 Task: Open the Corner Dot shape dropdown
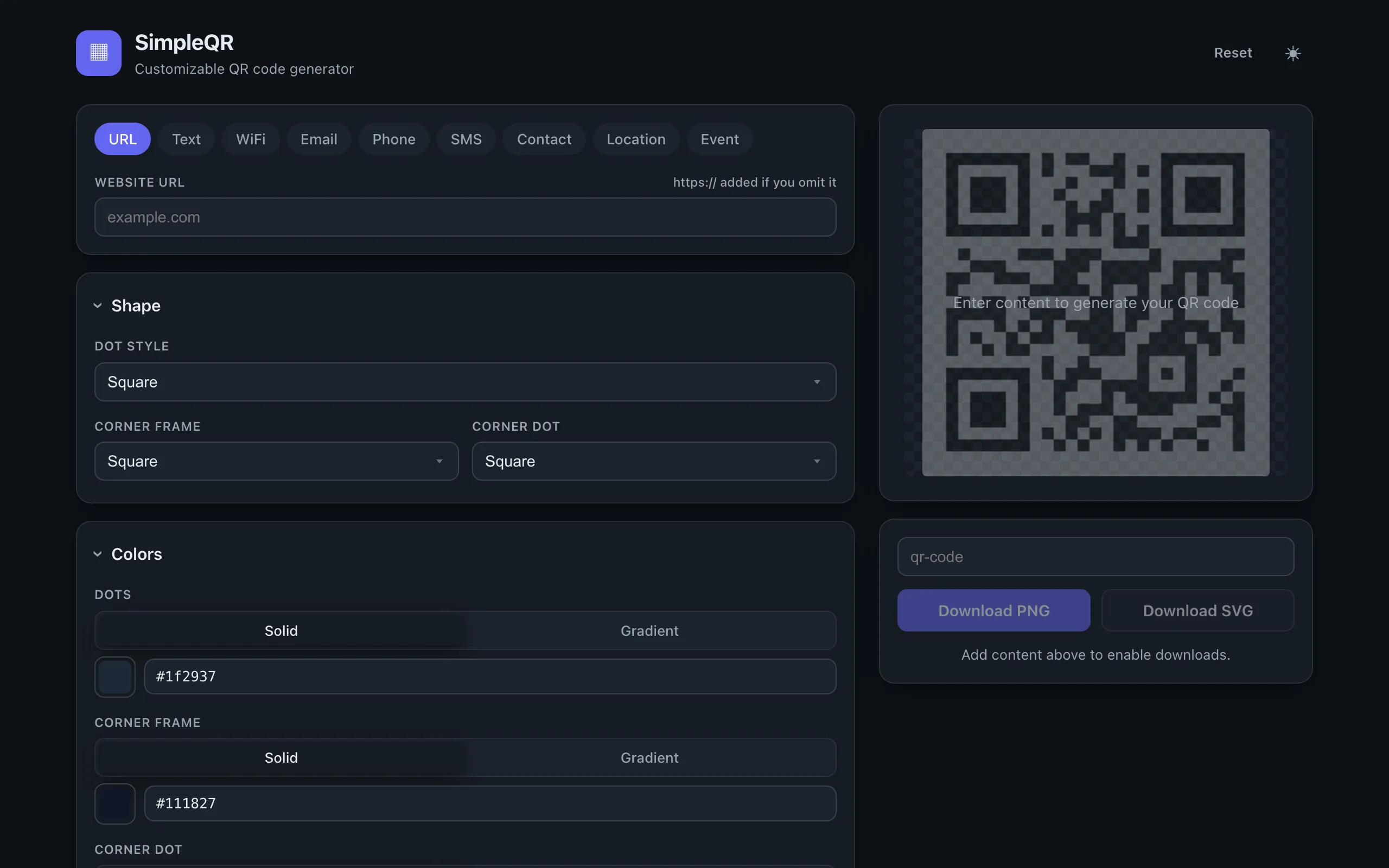[654, 461]
